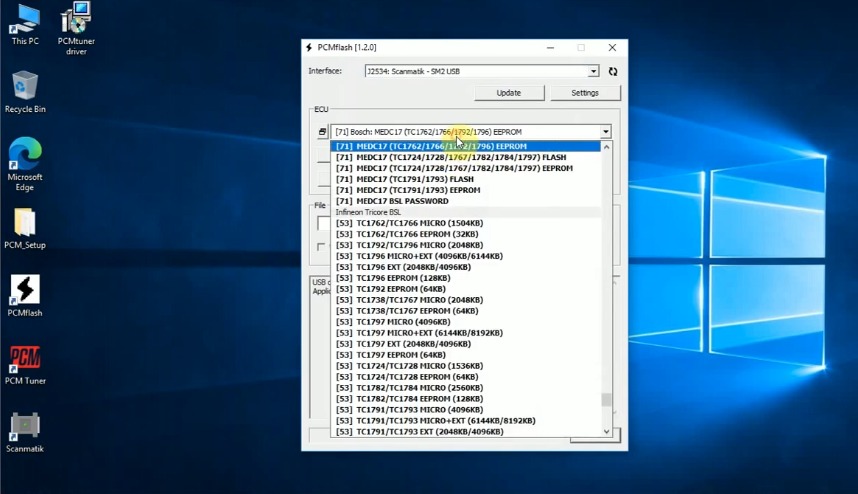The image size is (858, 494).
Task: Choose MEDC17 (TC1791/1793) FLASH
Action: (x=465, y=179)
